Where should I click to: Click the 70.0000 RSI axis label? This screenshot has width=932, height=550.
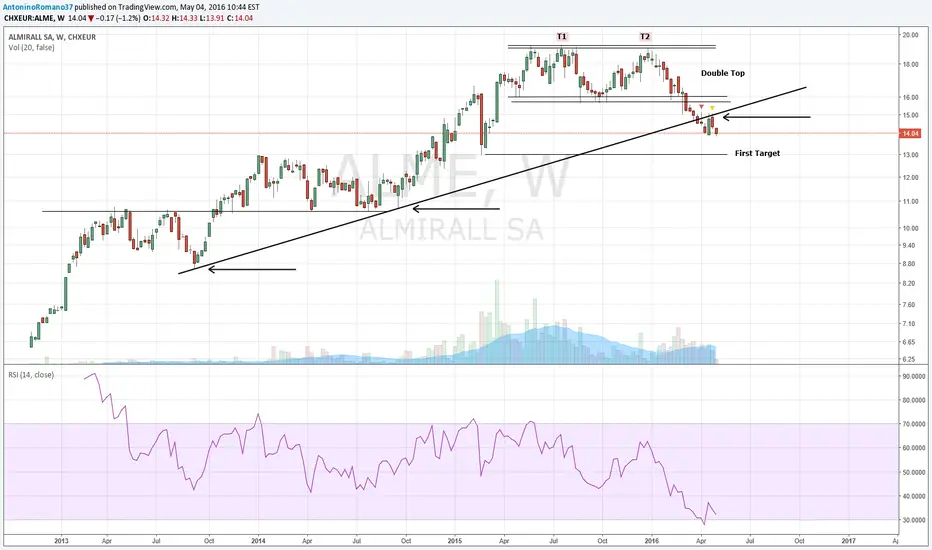[x=914, y=424]
